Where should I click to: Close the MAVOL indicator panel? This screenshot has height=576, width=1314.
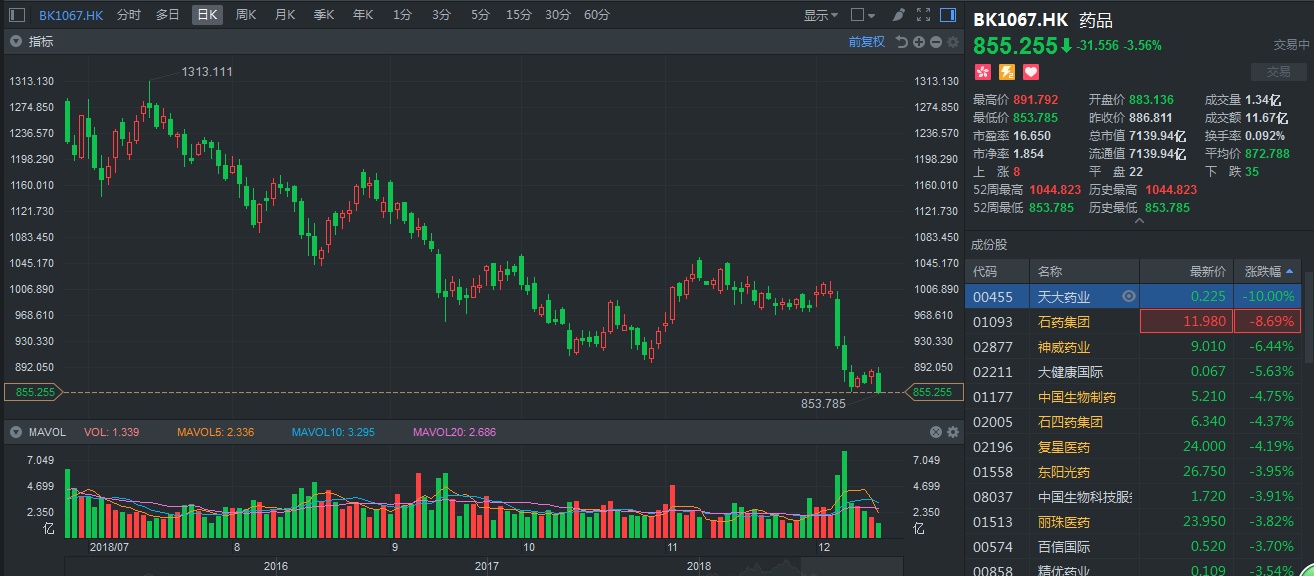pyautogui.click(x=936, y=432)
